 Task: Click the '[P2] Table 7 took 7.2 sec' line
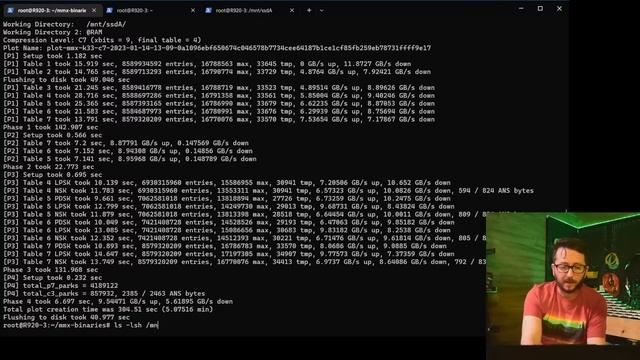pos(126,143)
